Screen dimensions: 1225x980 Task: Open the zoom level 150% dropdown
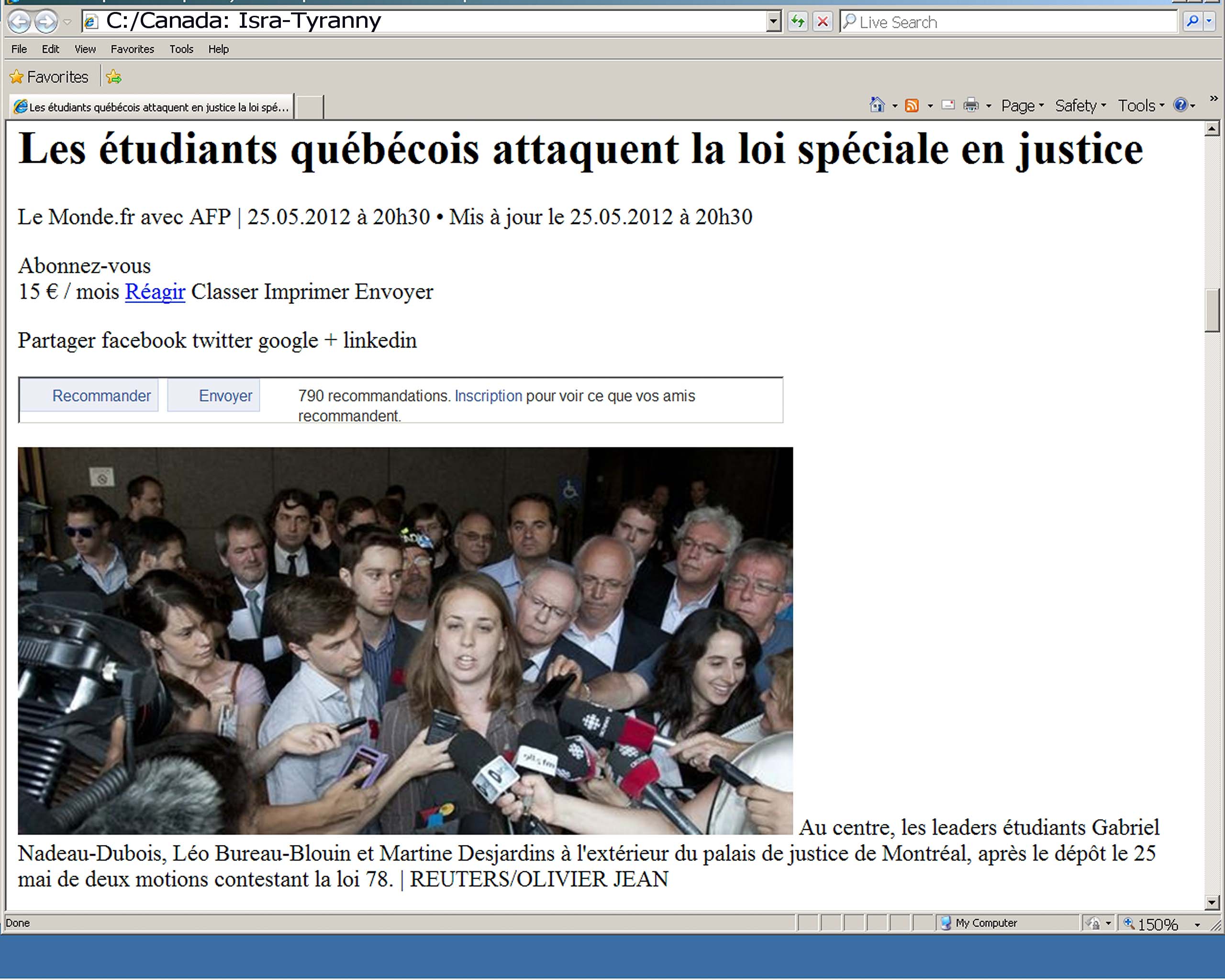tap(1197, 925)
